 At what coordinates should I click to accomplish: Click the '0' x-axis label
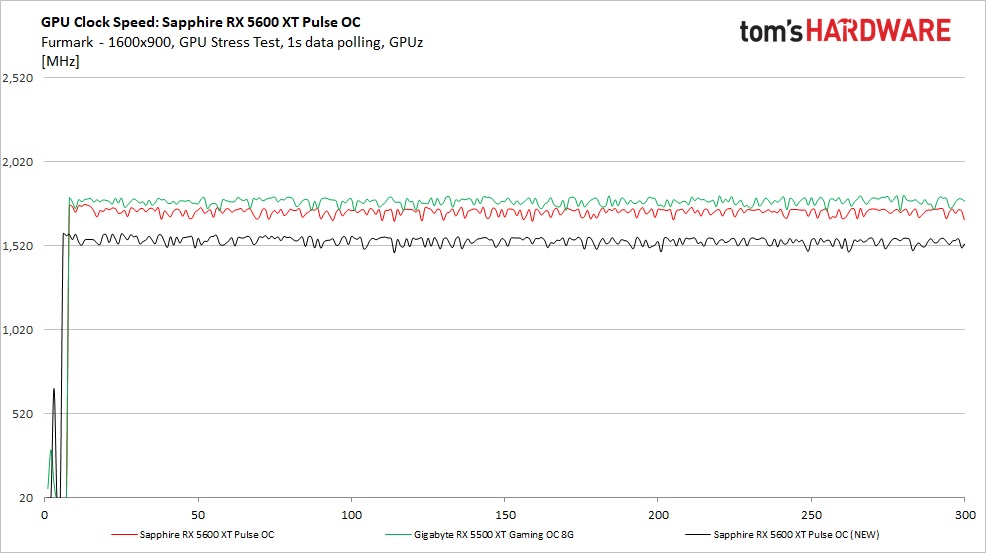tap(45, 515)
